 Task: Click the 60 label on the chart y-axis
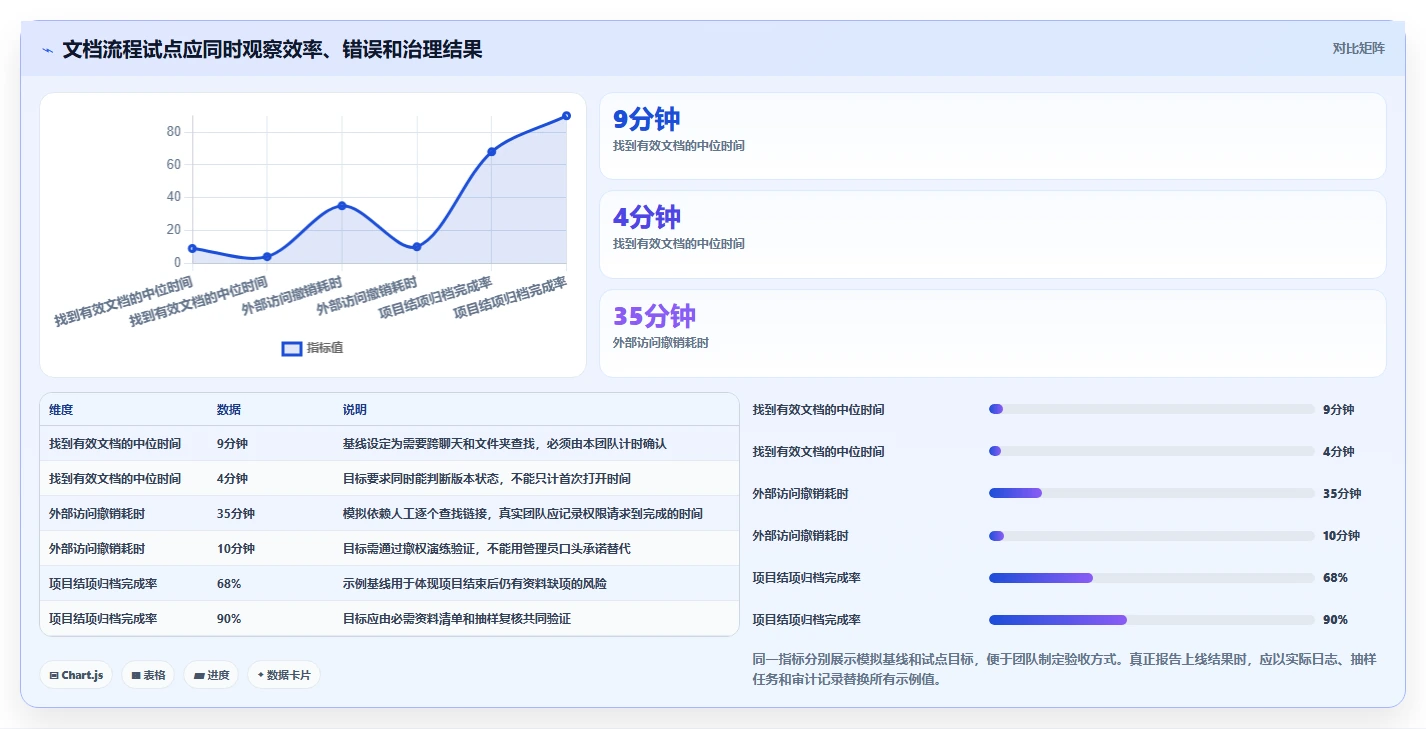click(173, 165)
